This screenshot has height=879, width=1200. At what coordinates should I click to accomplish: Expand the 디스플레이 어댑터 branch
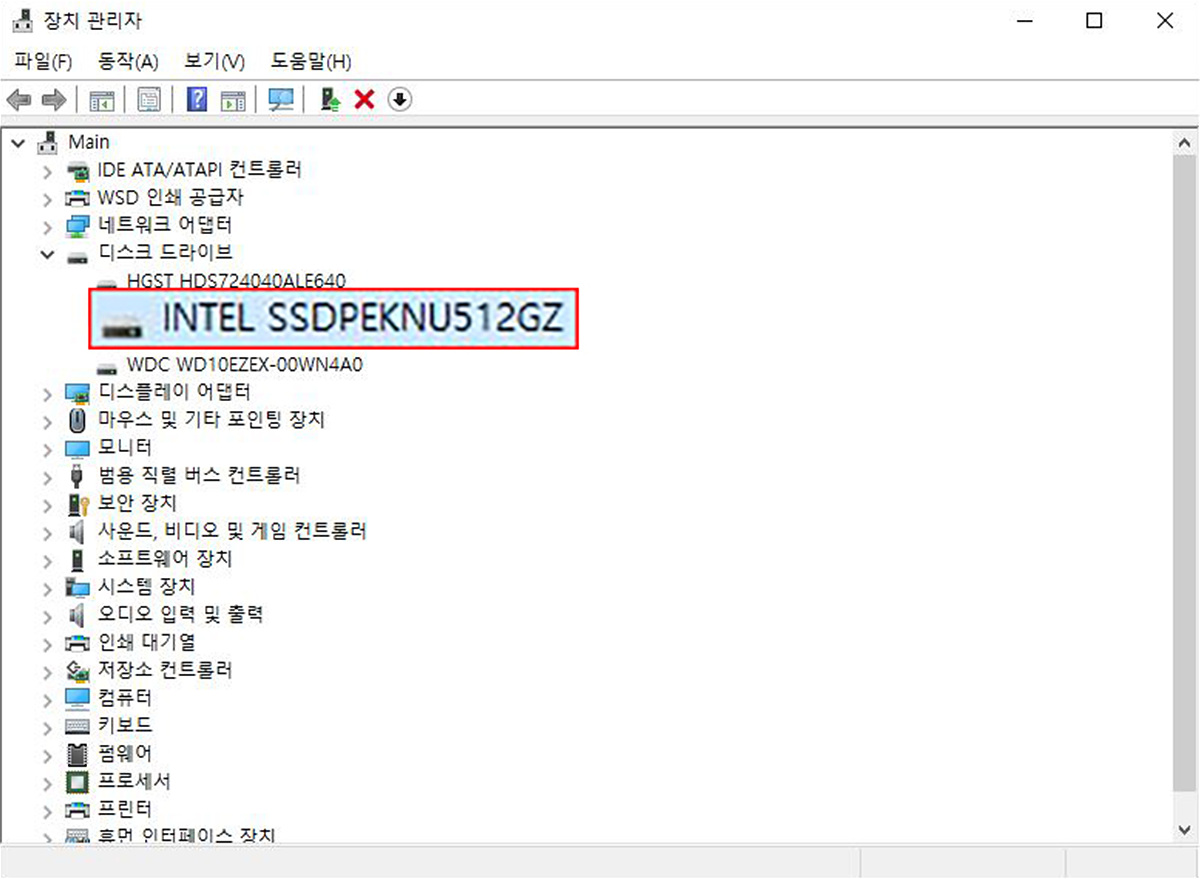pos(47,392)
